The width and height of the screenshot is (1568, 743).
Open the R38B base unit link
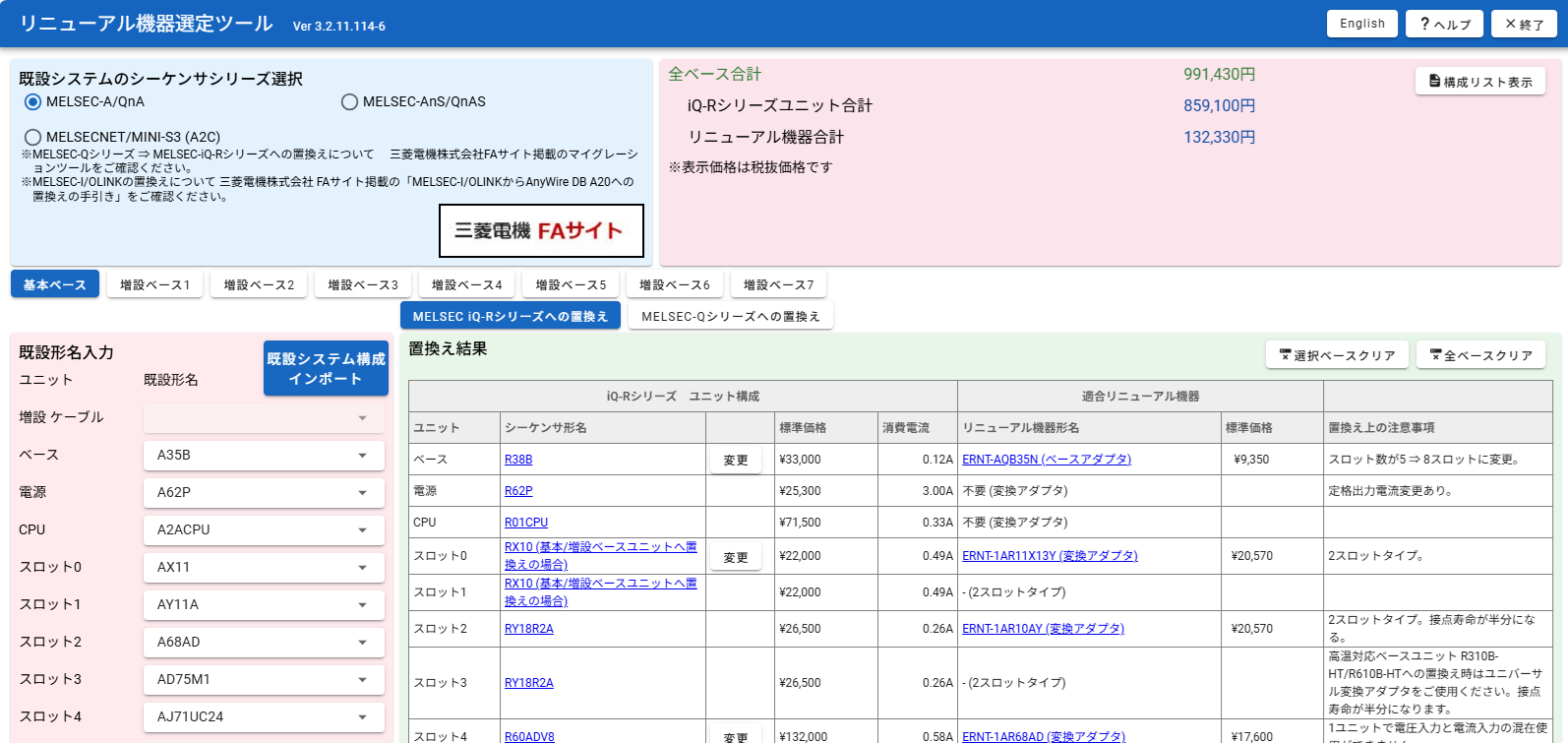(518, 460)
